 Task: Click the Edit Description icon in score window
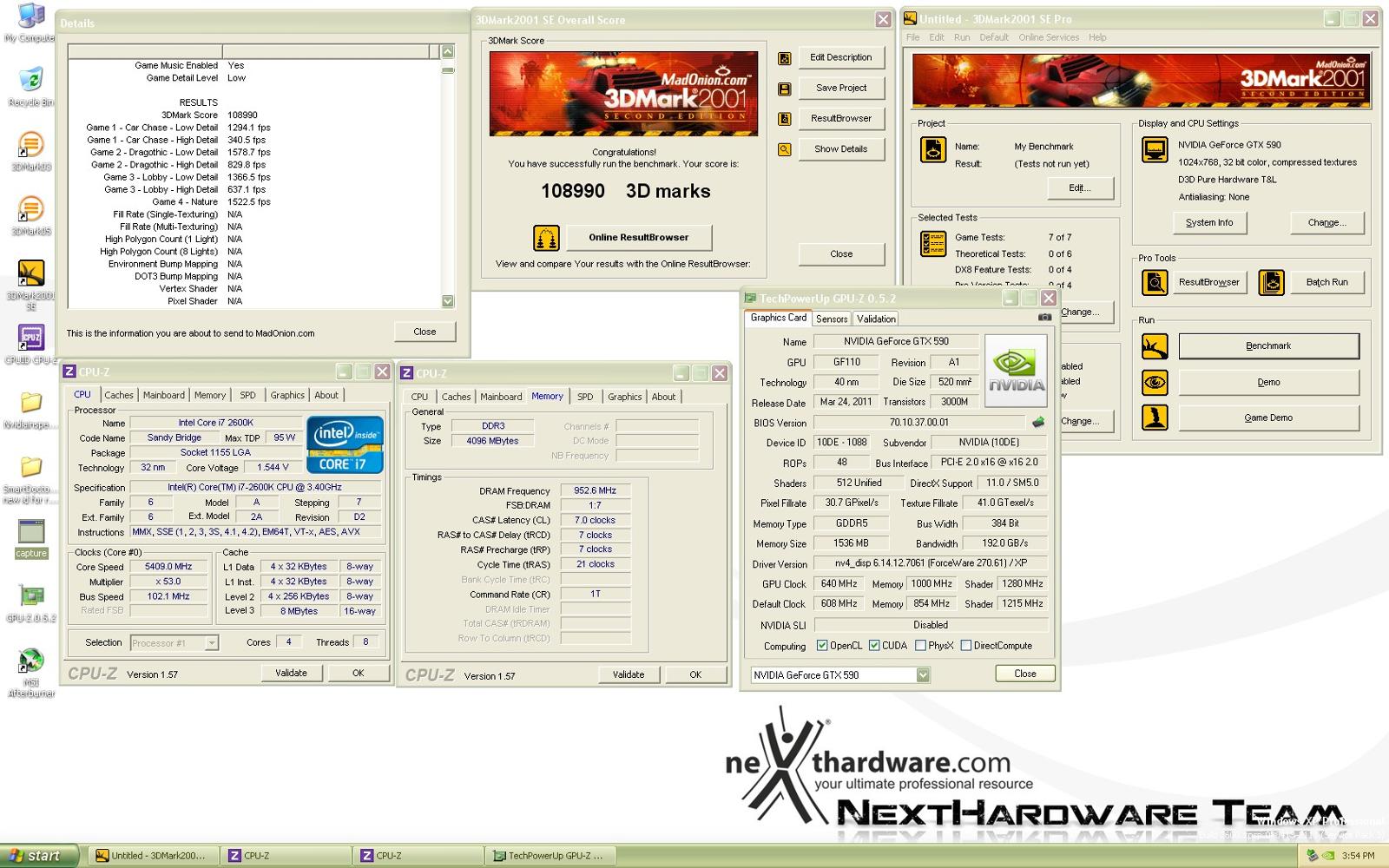(784, 58)
